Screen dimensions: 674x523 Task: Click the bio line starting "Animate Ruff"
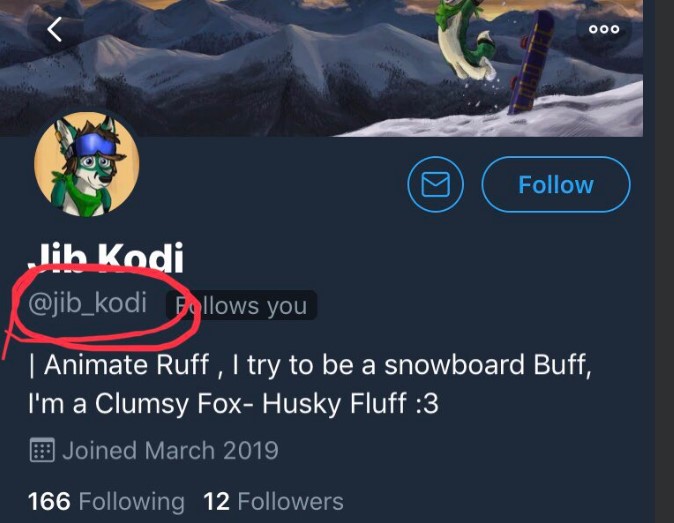[310, 365]
